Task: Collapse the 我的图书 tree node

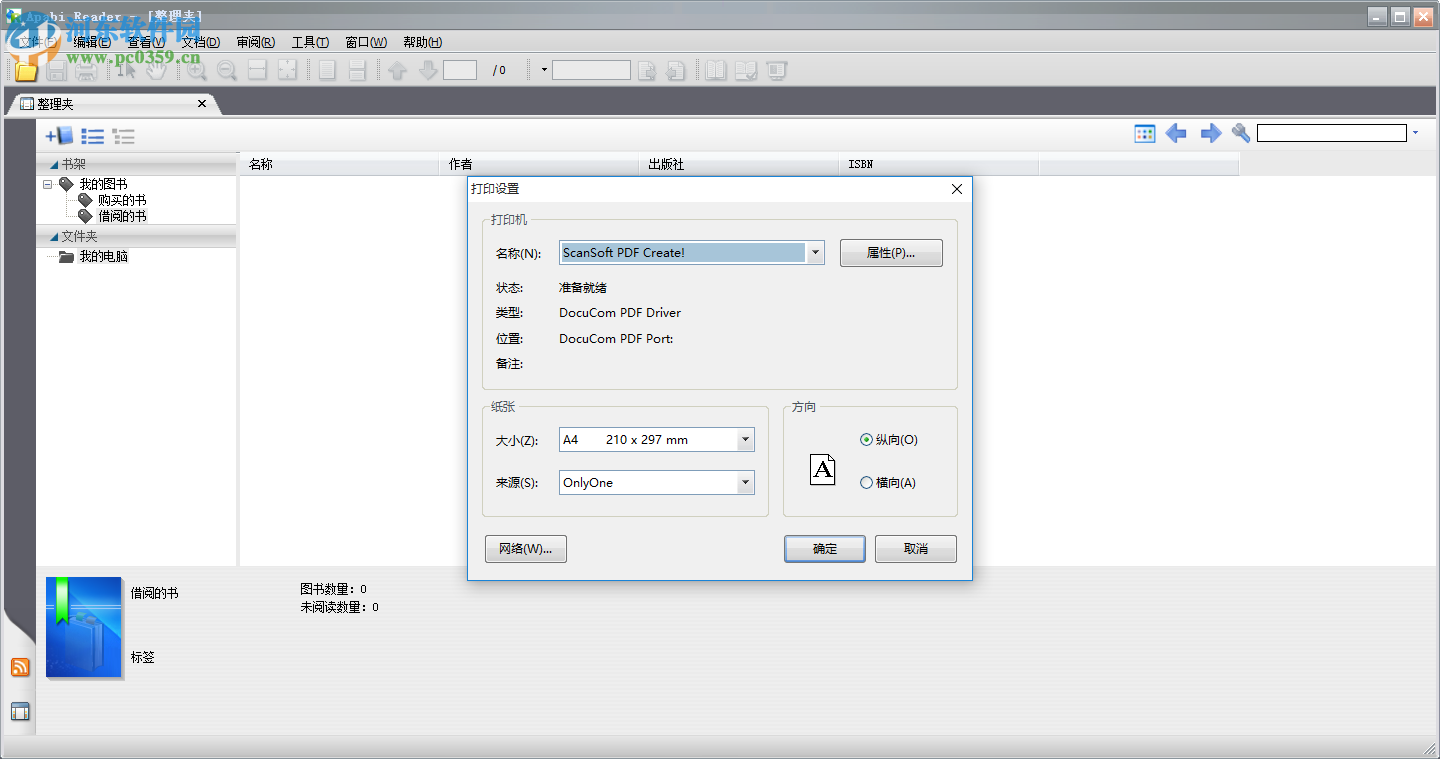Action: pyautogui.click(x=46, y=184)
